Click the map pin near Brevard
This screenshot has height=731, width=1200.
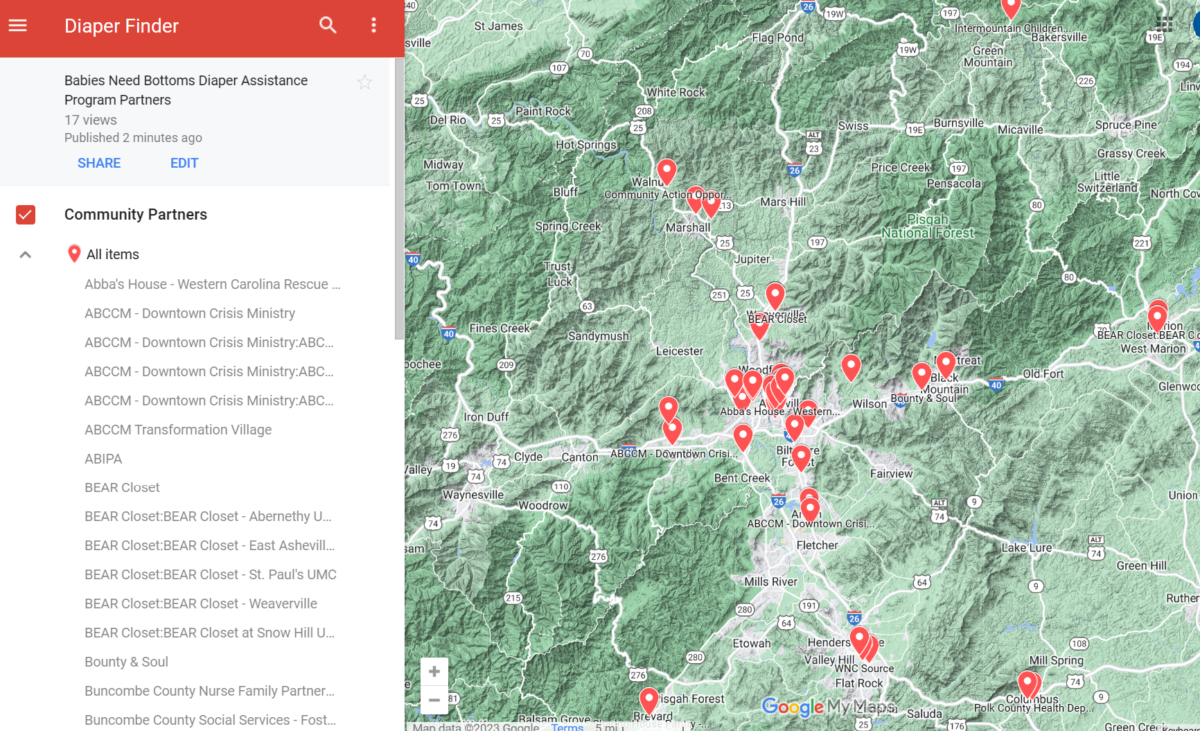(x=649, y=699)
